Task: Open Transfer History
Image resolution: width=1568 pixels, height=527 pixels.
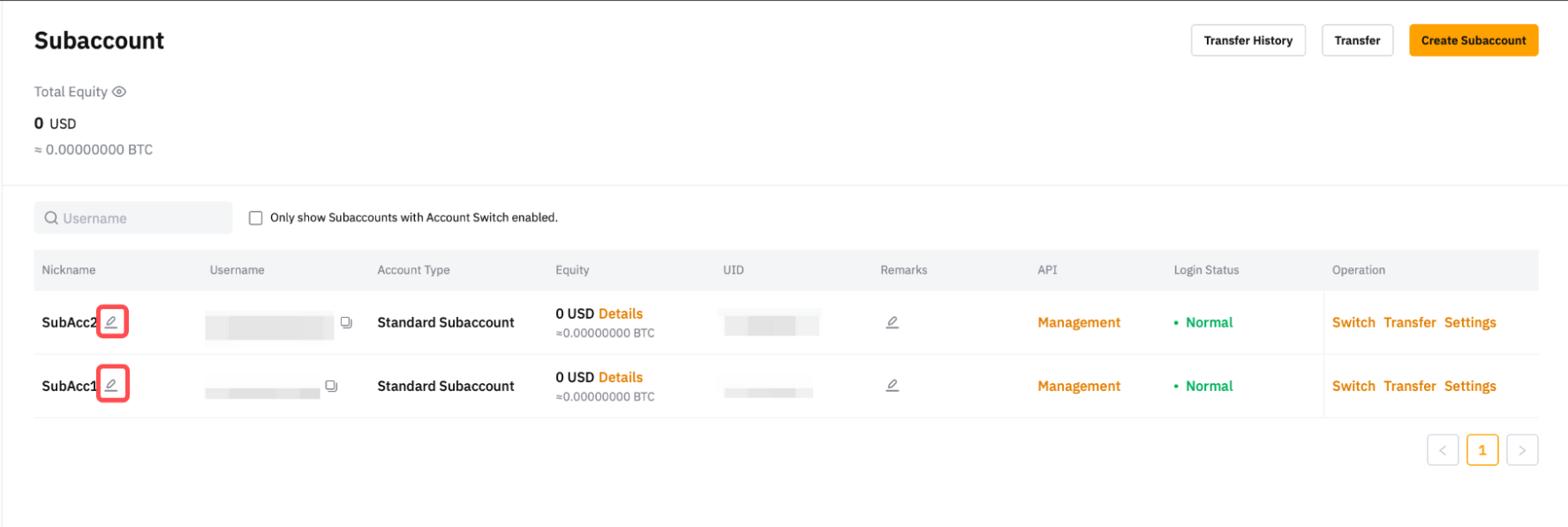Action: [x=1247, y=41]
